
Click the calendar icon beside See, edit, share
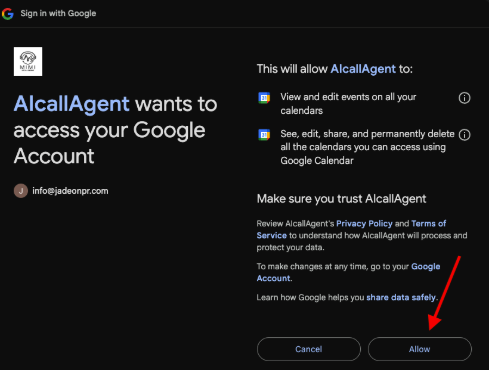tap(264, 135)
